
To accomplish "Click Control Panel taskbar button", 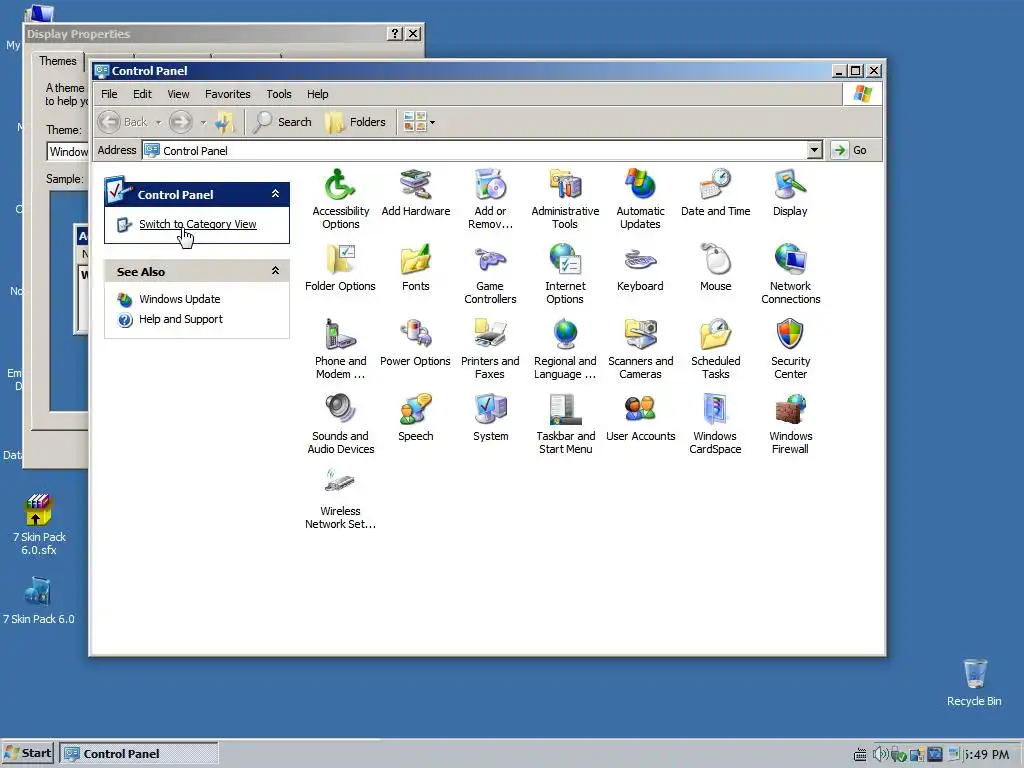I will pos(139,753).
